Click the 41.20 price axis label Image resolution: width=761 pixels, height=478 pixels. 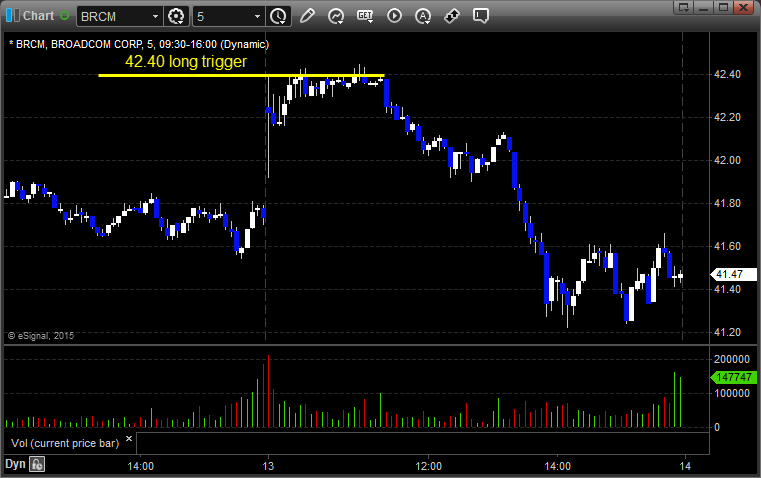click(728, 332)
